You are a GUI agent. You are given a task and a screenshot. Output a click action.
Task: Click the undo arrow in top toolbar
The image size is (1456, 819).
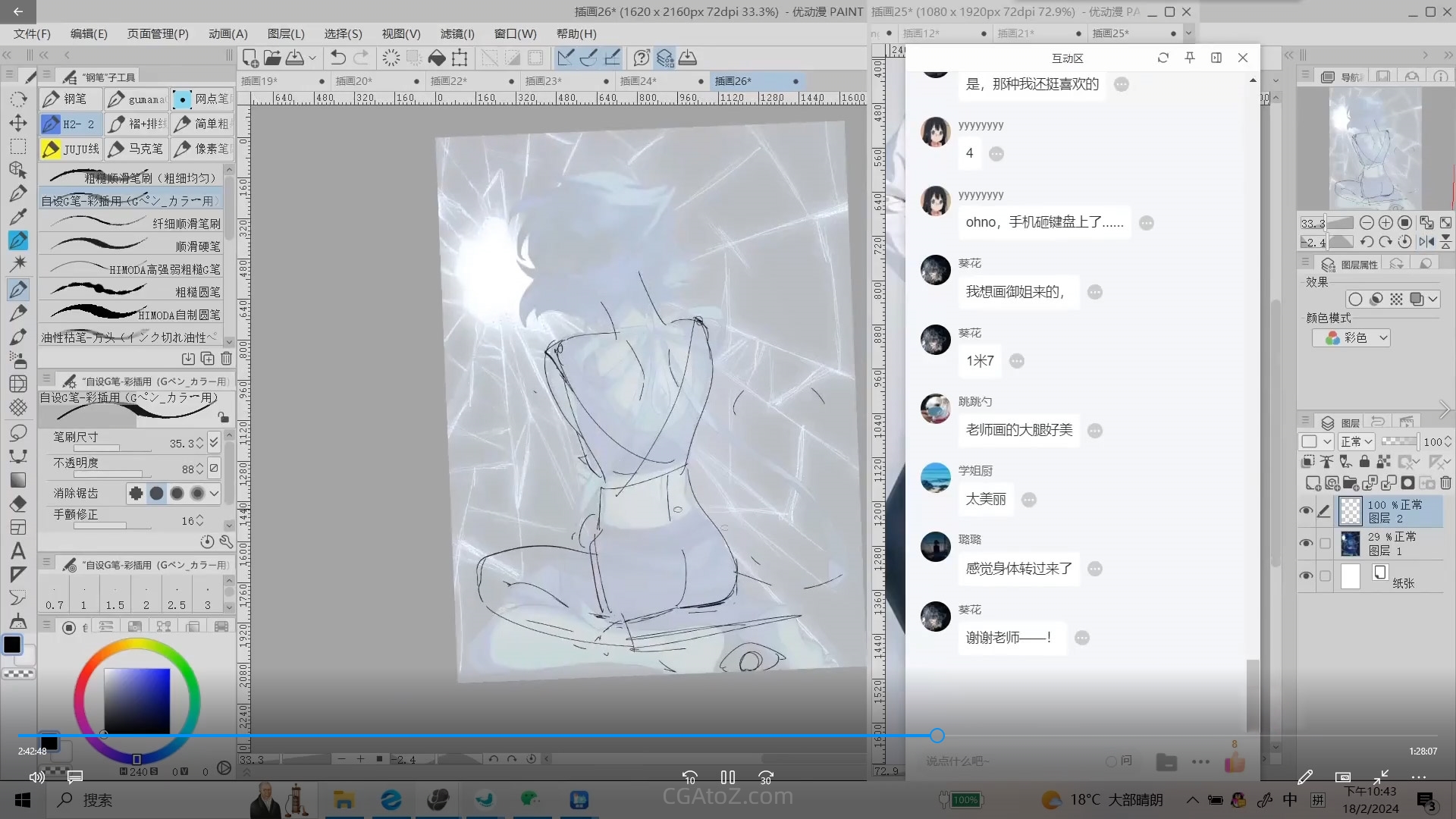tap(338, 58)
